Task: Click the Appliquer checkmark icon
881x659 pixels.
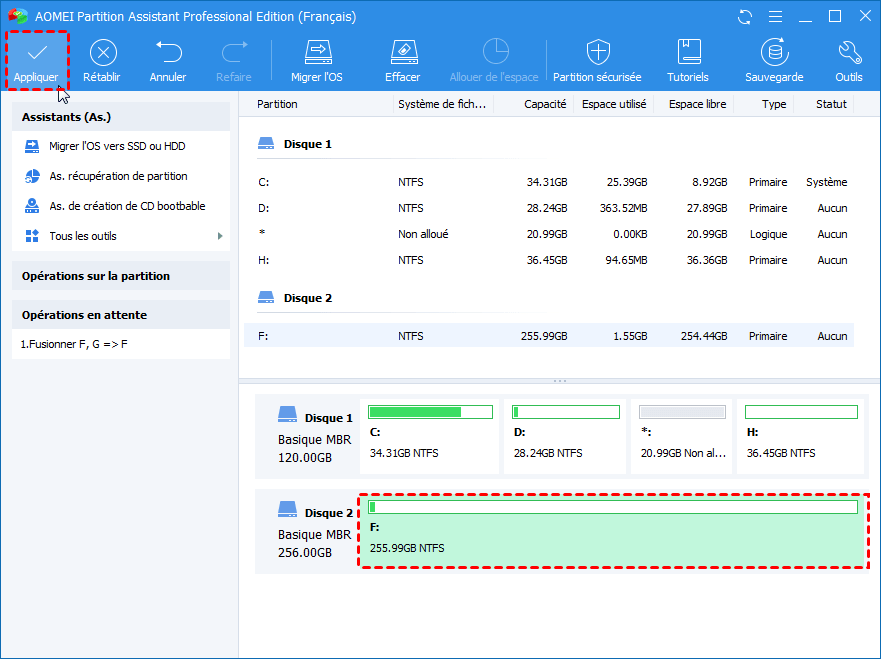Action: (x=37, y=53)
